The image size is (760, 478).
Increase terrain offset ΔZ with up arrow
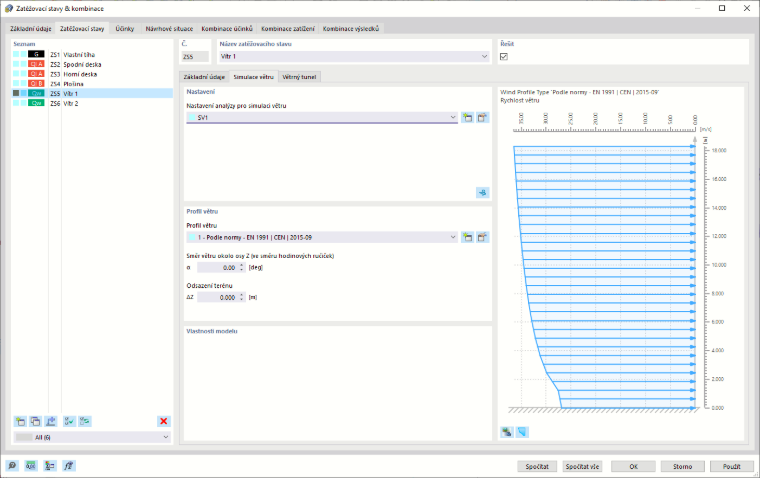(242, 295)
